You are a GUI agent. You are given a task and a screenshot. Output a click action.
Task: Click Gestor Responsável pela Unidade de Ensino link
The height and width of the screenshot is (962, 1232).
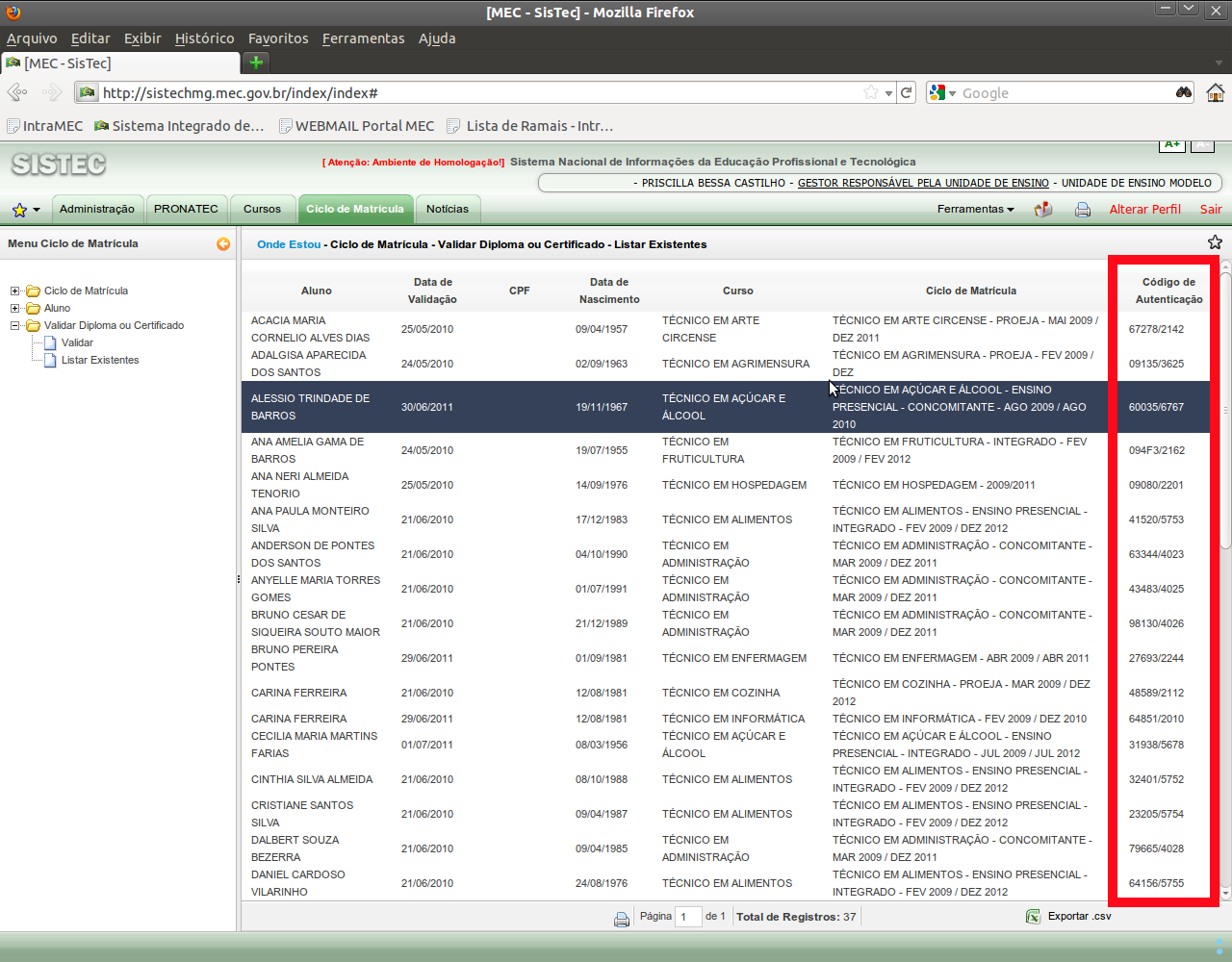click(x=923, y=183)
